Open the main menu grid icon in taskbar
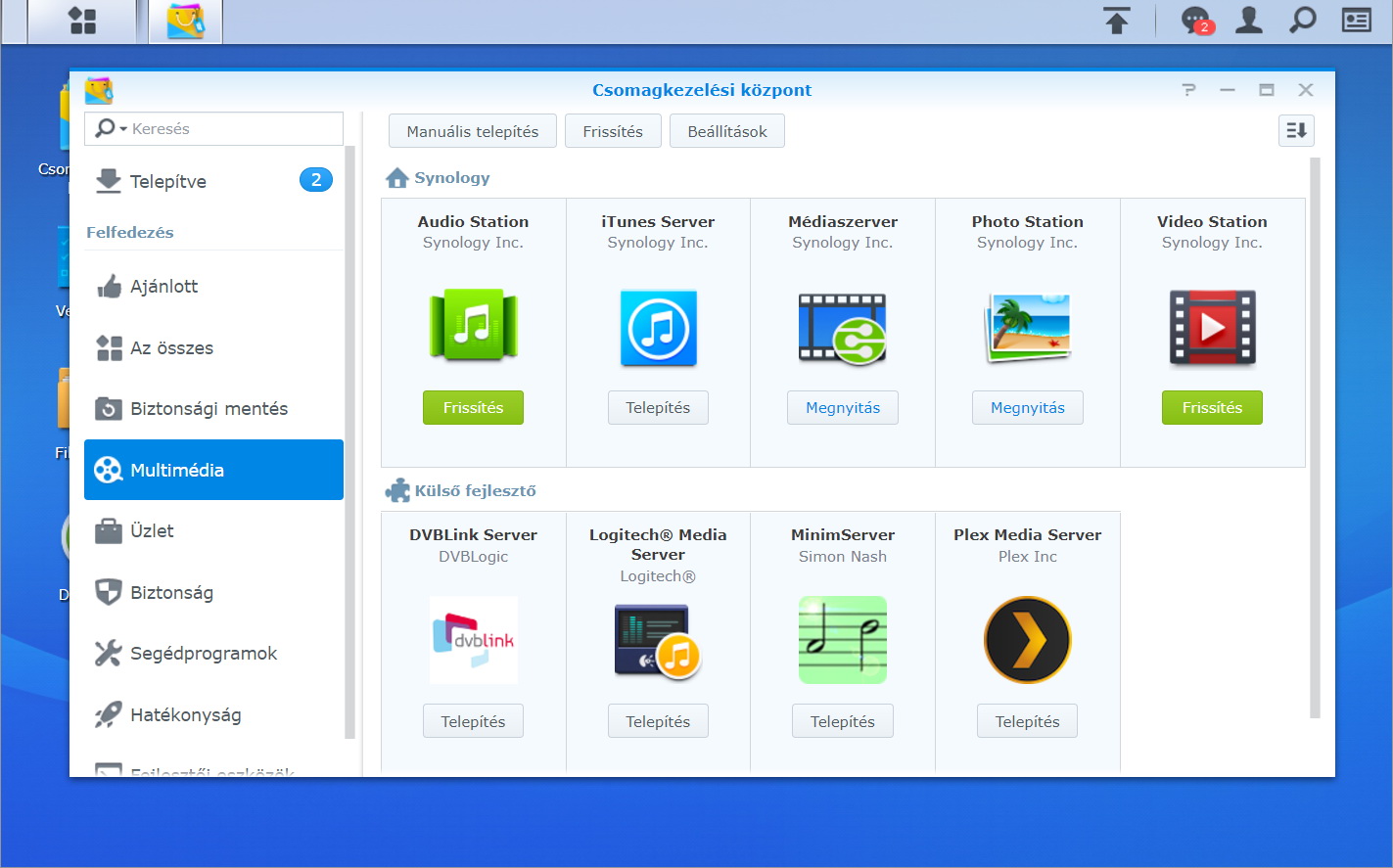Viewport: 1393px width, 868px height. click(x=82, y=21)
